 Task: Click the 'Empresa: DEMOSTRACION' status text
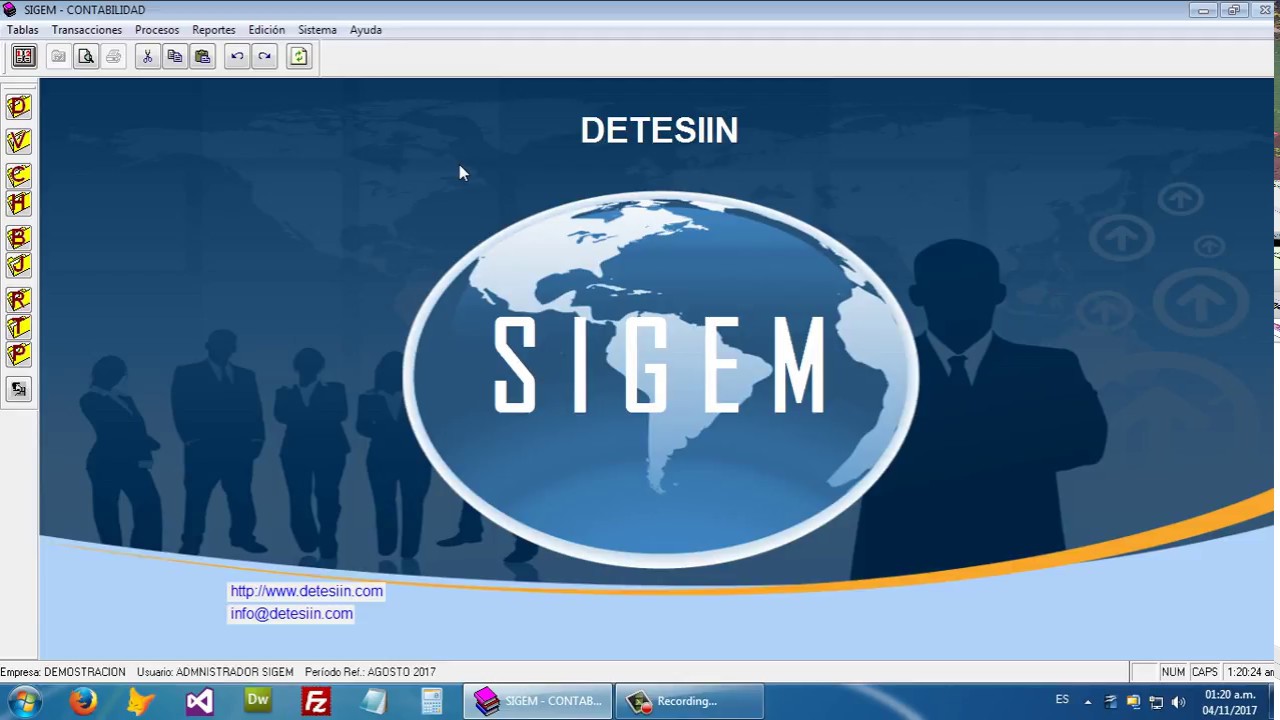(63, 672)
